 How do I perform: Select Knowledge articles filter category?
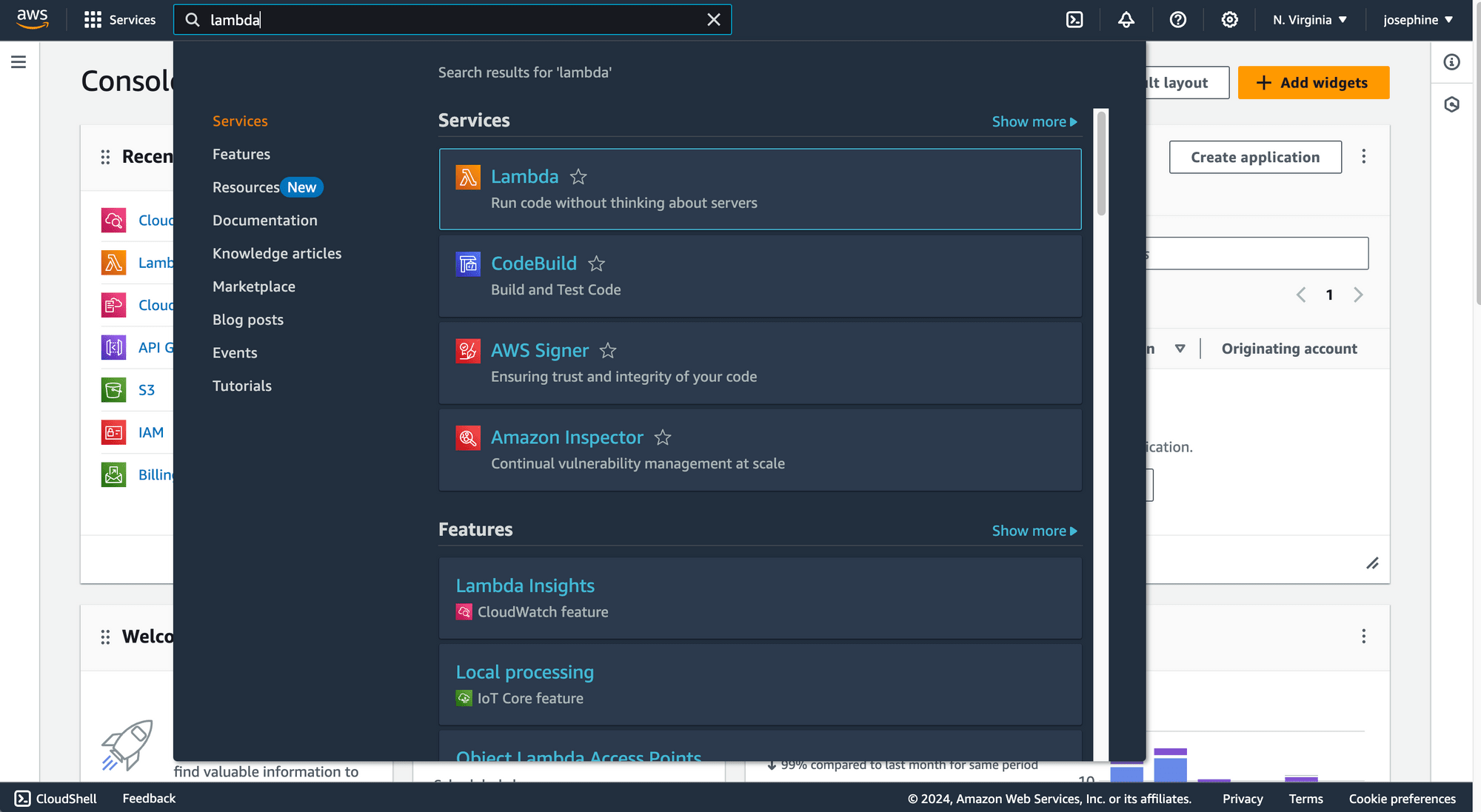[x=277, y=253]
